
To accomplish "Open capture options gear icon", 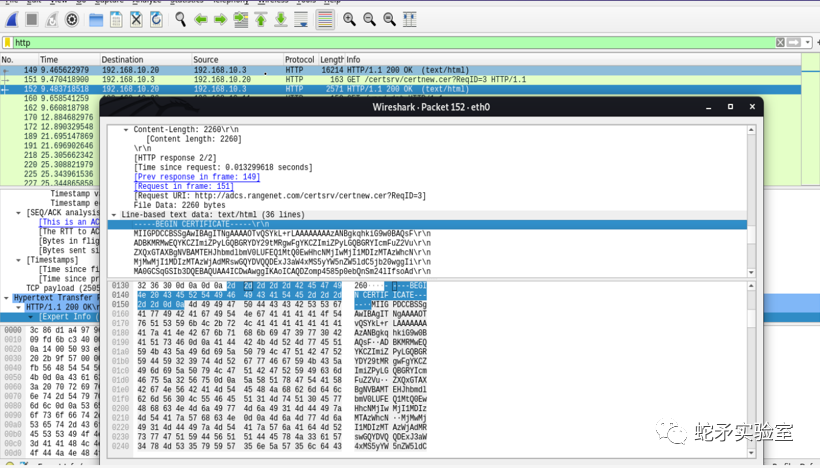I will coord(72,20).
